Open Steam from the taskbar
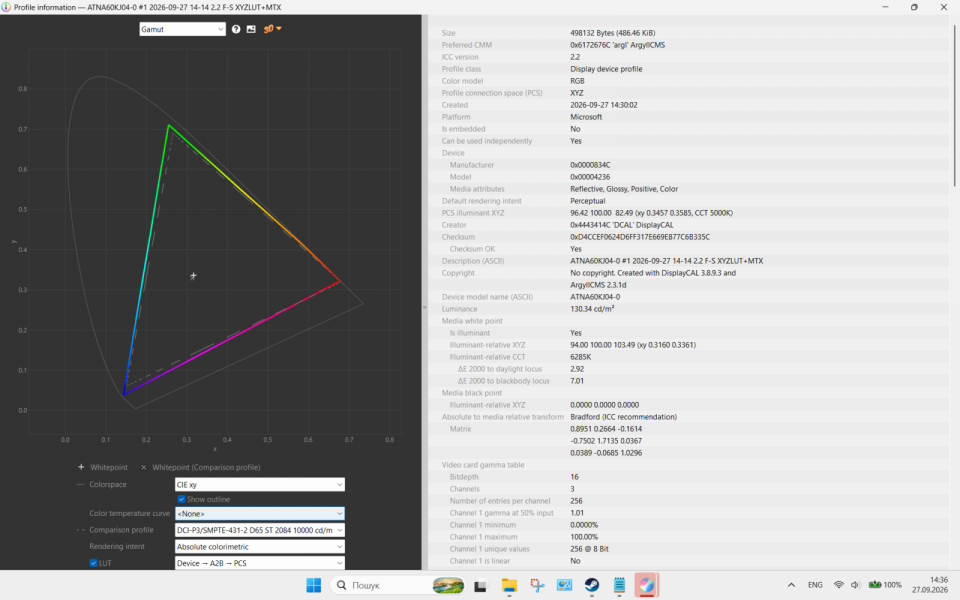The image size is (960, 600). [x=591, y=585]
